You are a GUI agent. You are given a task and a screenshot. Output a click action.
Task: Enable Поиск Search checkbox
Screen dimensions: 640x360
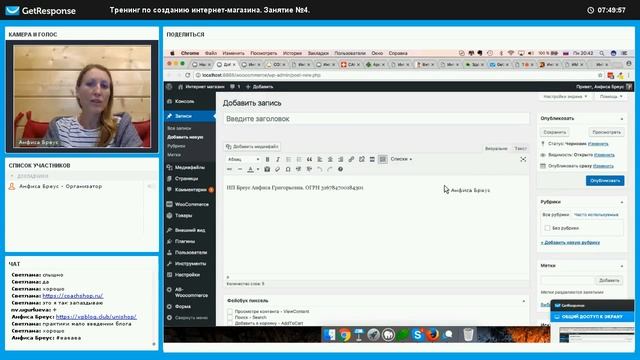click(x=230, y=317)
